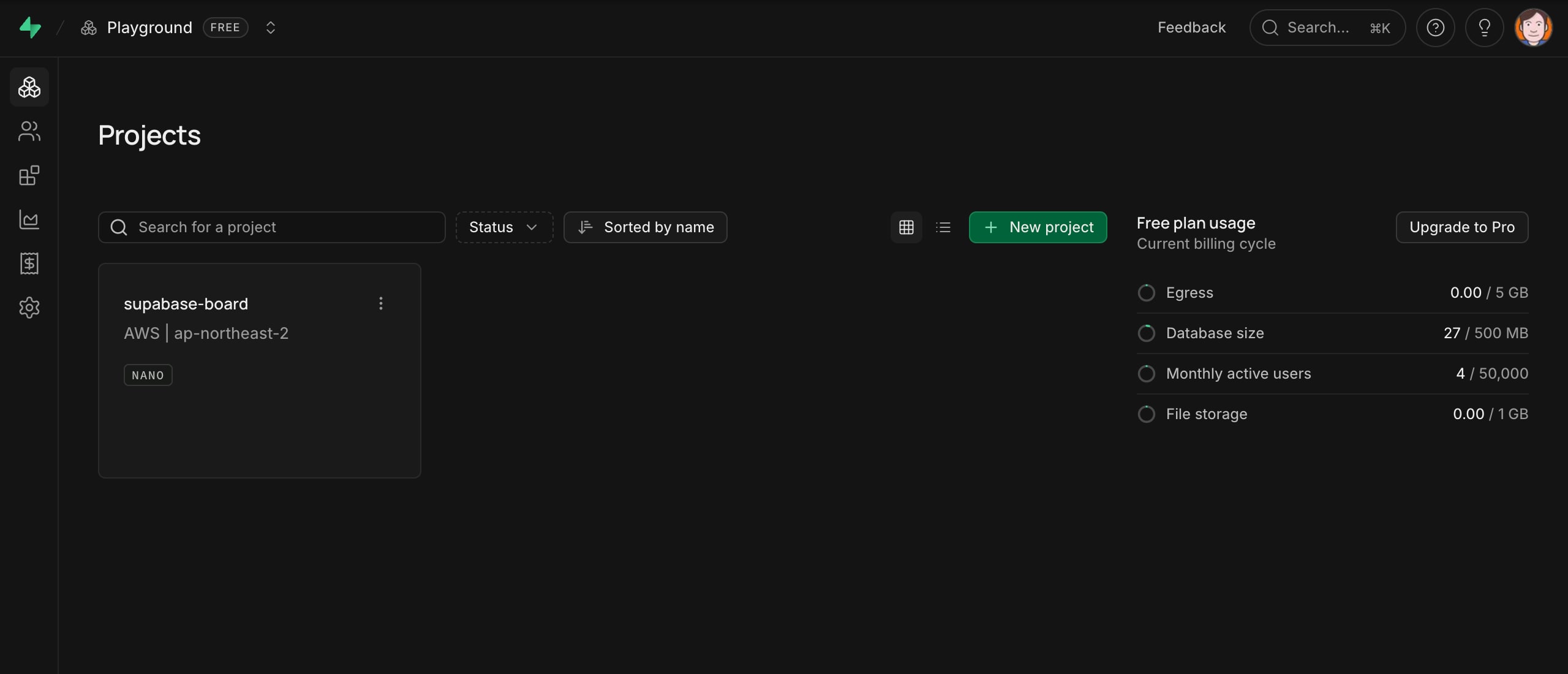This screenshot has height=674, width=1568.
Task: Open the Billing invoice sidebar icon
Action: (x=29, y=263)
